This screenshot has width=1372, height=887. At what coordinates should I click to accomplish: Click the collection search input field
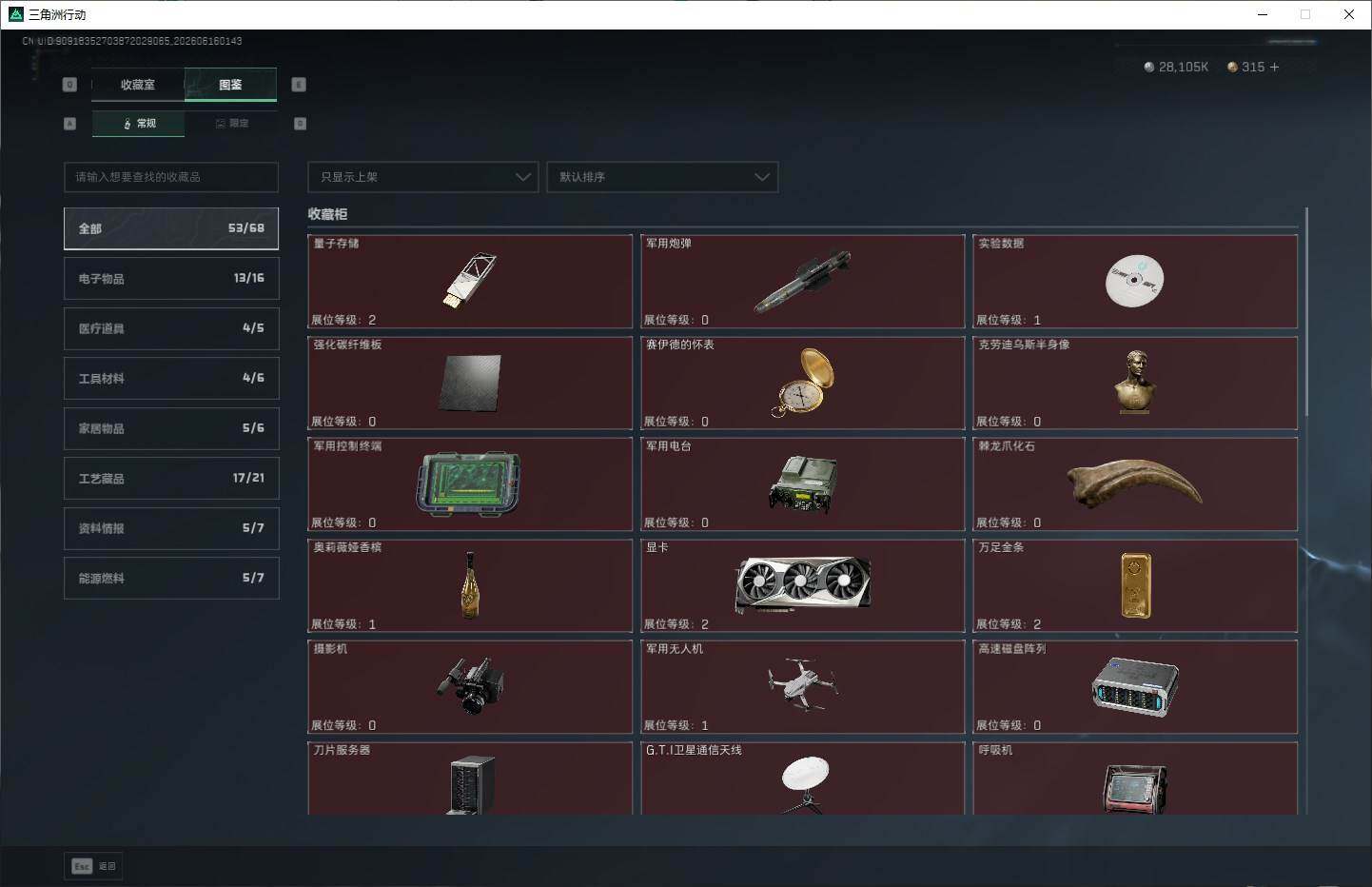pos(171,177)
